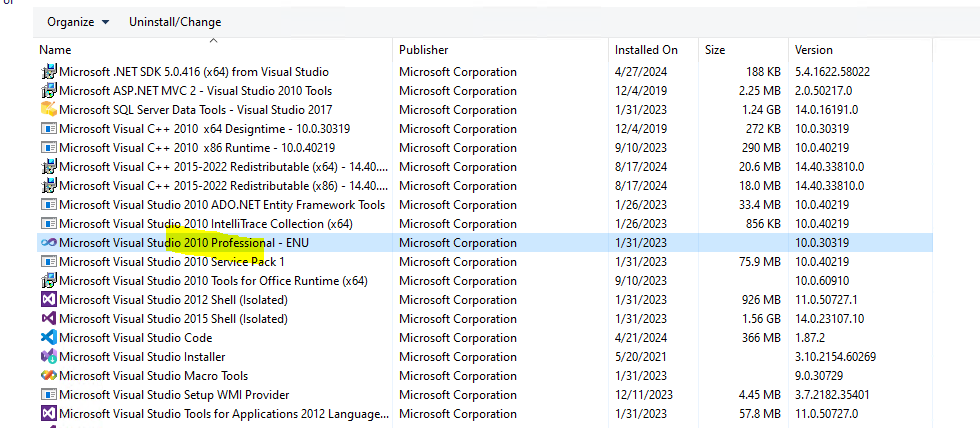Viewport: 980px width, 428px height.
Task: Select Microsoft Visual Studio 2015 Shell (Isolated)
Action: click(x=173, y=319)
